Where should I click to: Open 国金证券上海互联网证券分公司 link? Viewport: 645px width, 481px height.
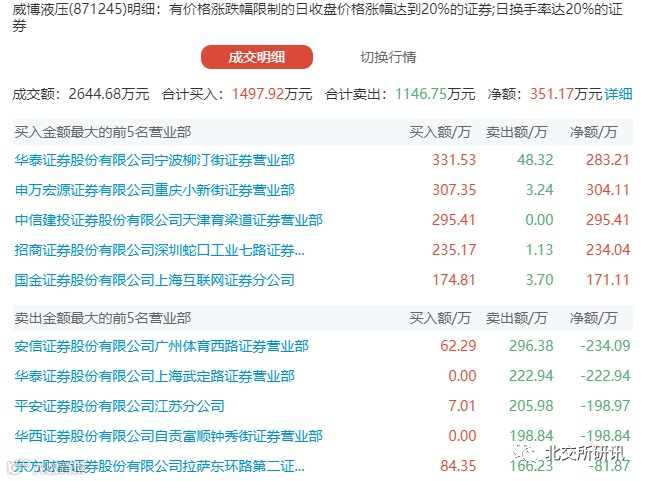(x=155, y=280)
